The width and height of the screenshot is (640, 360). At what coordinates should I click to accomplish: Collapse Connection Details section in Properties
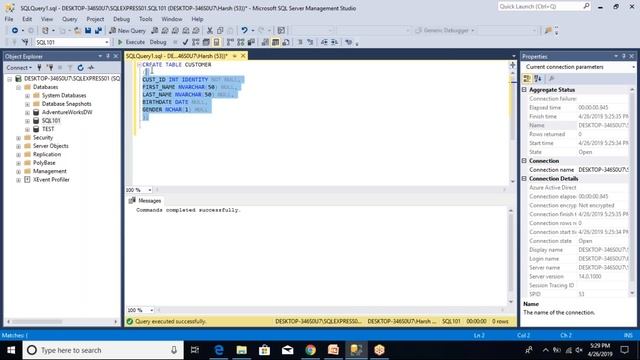[x=524, y=178]
